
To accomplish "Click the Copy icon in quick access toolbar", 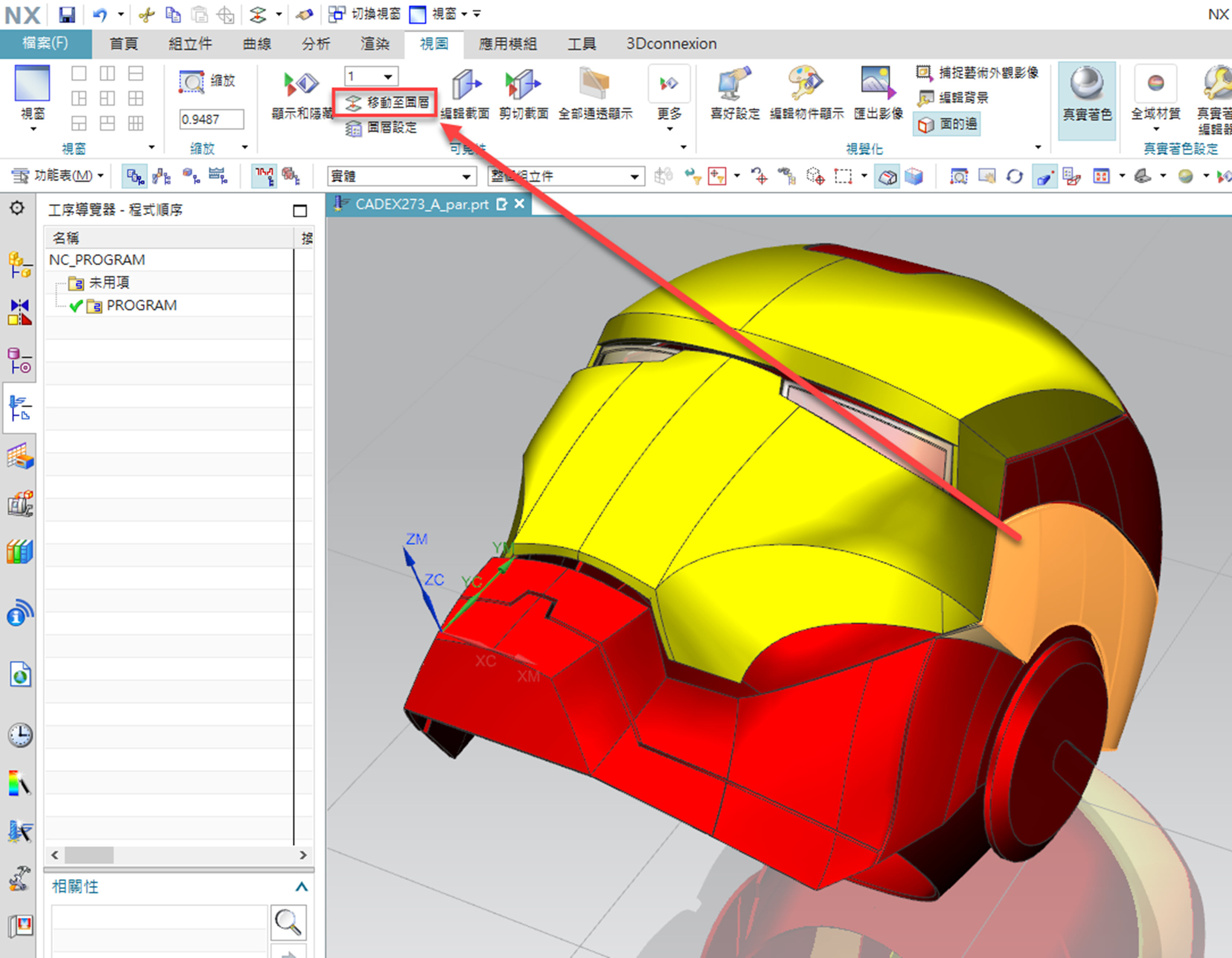I will pyautogui.click(x=173, y=14).
